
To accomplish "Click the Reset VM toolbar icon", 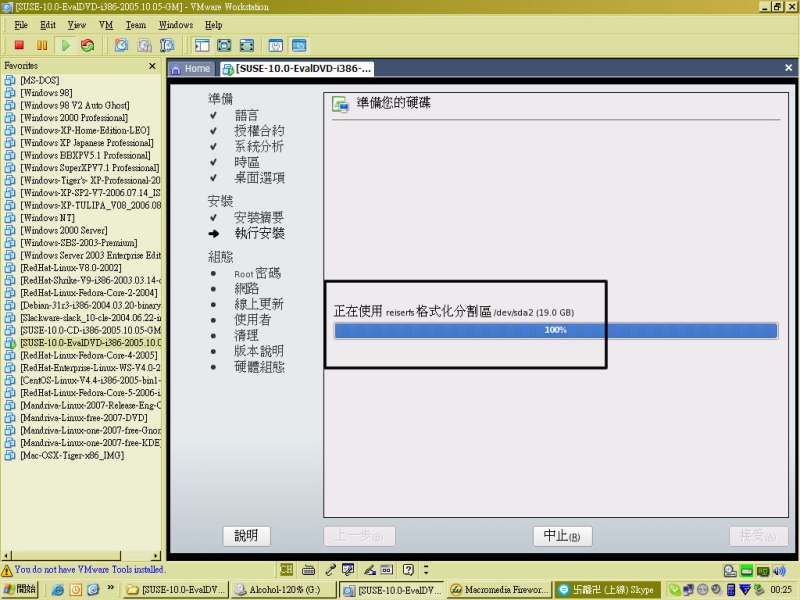I will coord(87,45).
